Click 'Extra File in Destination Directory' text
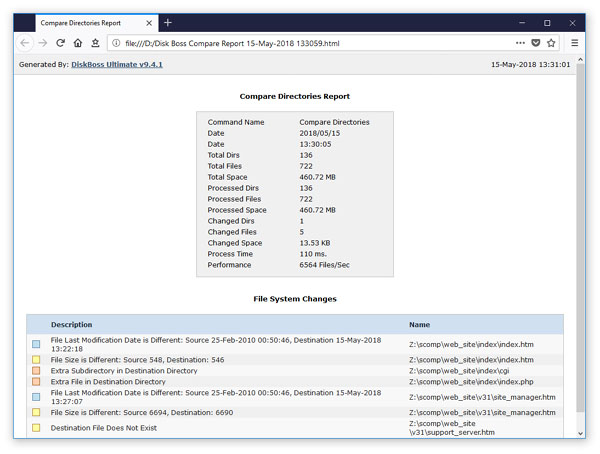 click(x=108, y=382)
